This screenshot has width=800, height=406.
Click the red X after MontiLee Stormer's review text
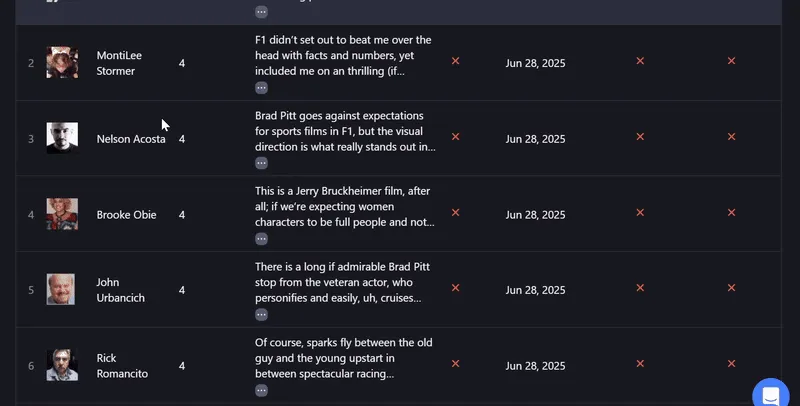pyautogui.click(x=456, y=61)
